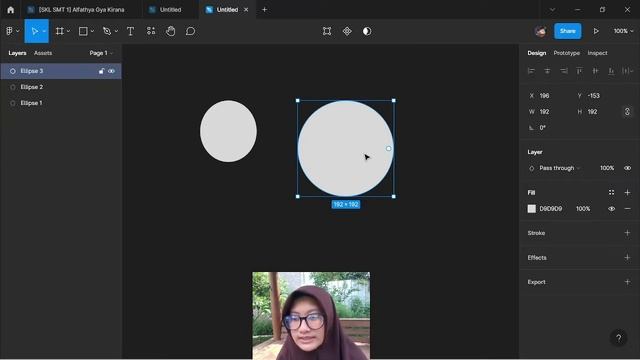Switch to the Prototype tab
This screenshot has height=360, width=640.
point(567,53)
